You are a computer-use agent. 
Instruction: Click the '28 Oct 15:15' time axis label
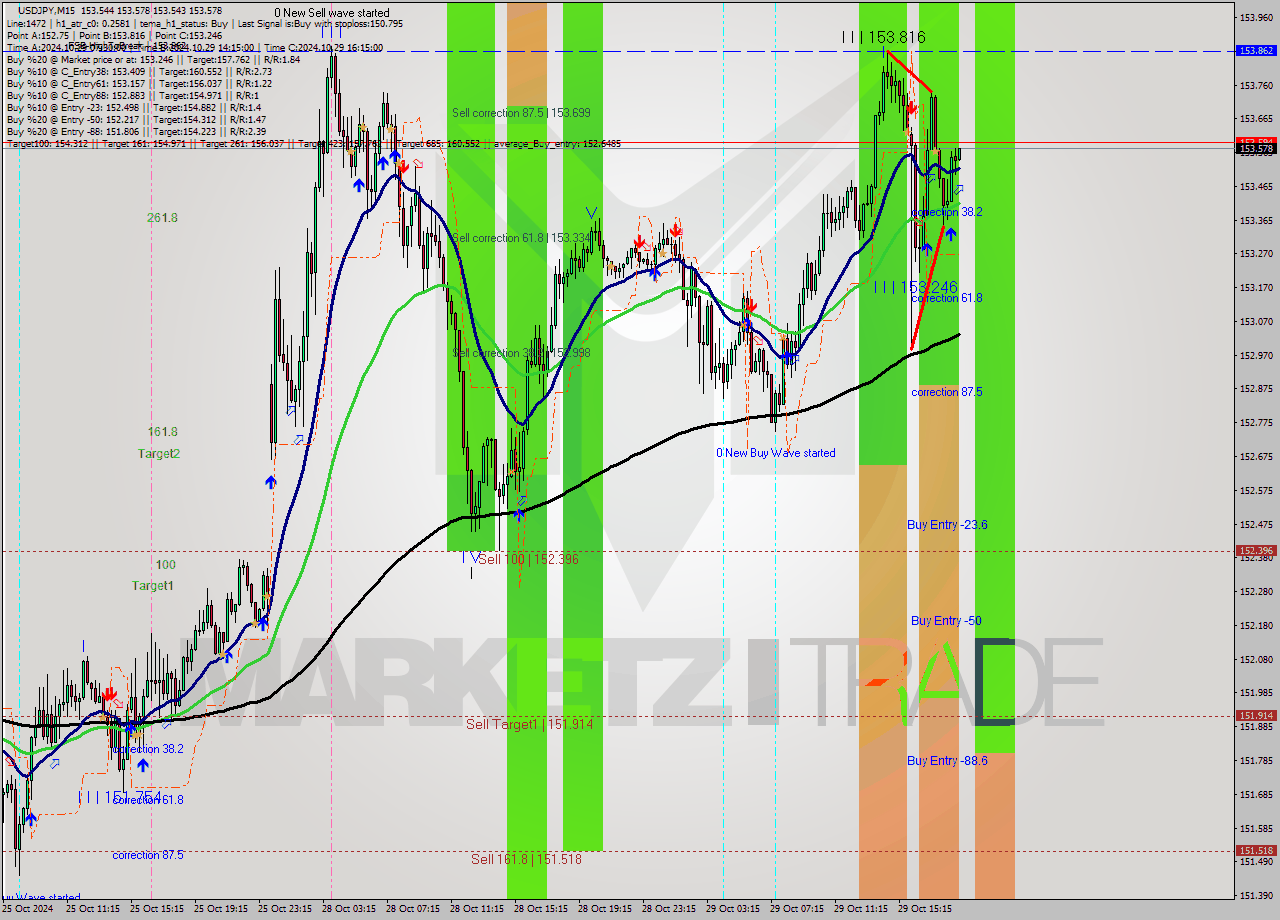[540, 909]
